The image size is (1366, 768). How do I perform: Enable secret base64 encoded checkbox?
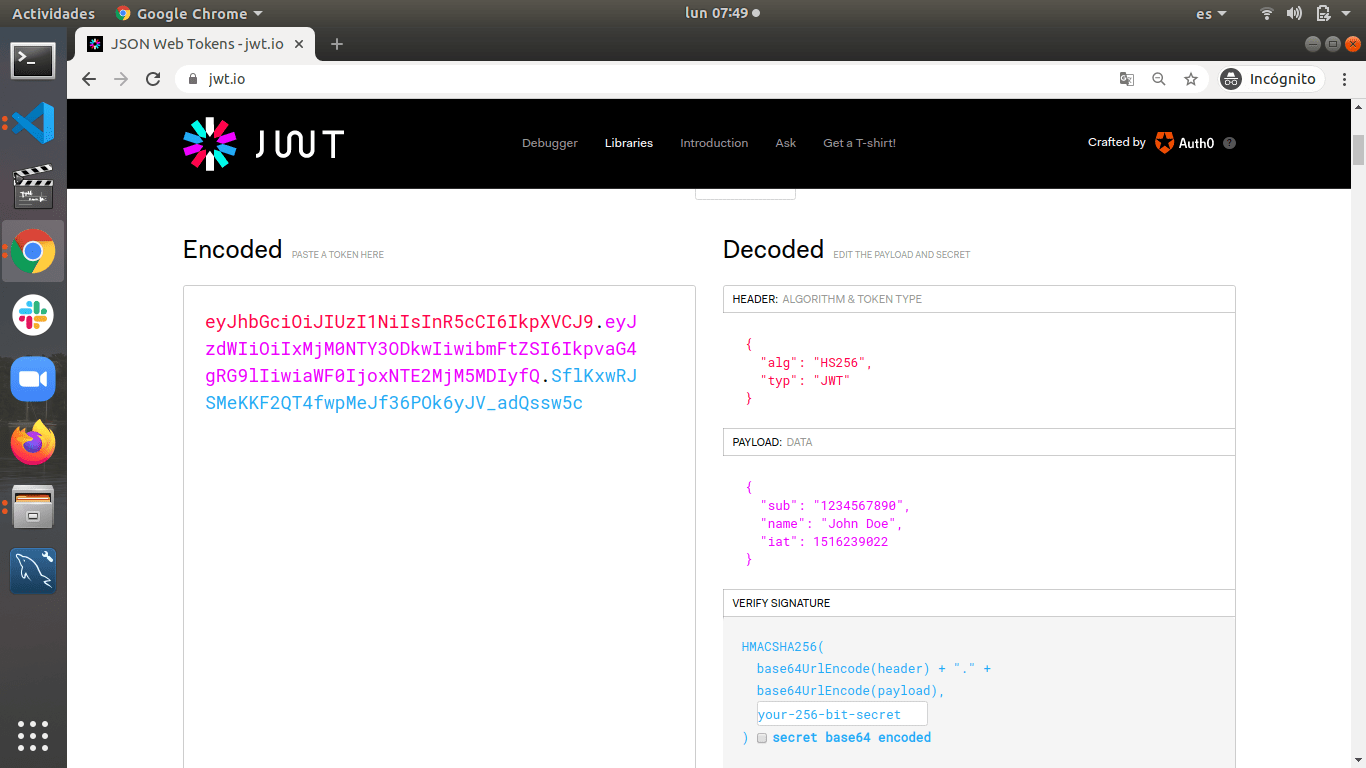pos(762,738)
